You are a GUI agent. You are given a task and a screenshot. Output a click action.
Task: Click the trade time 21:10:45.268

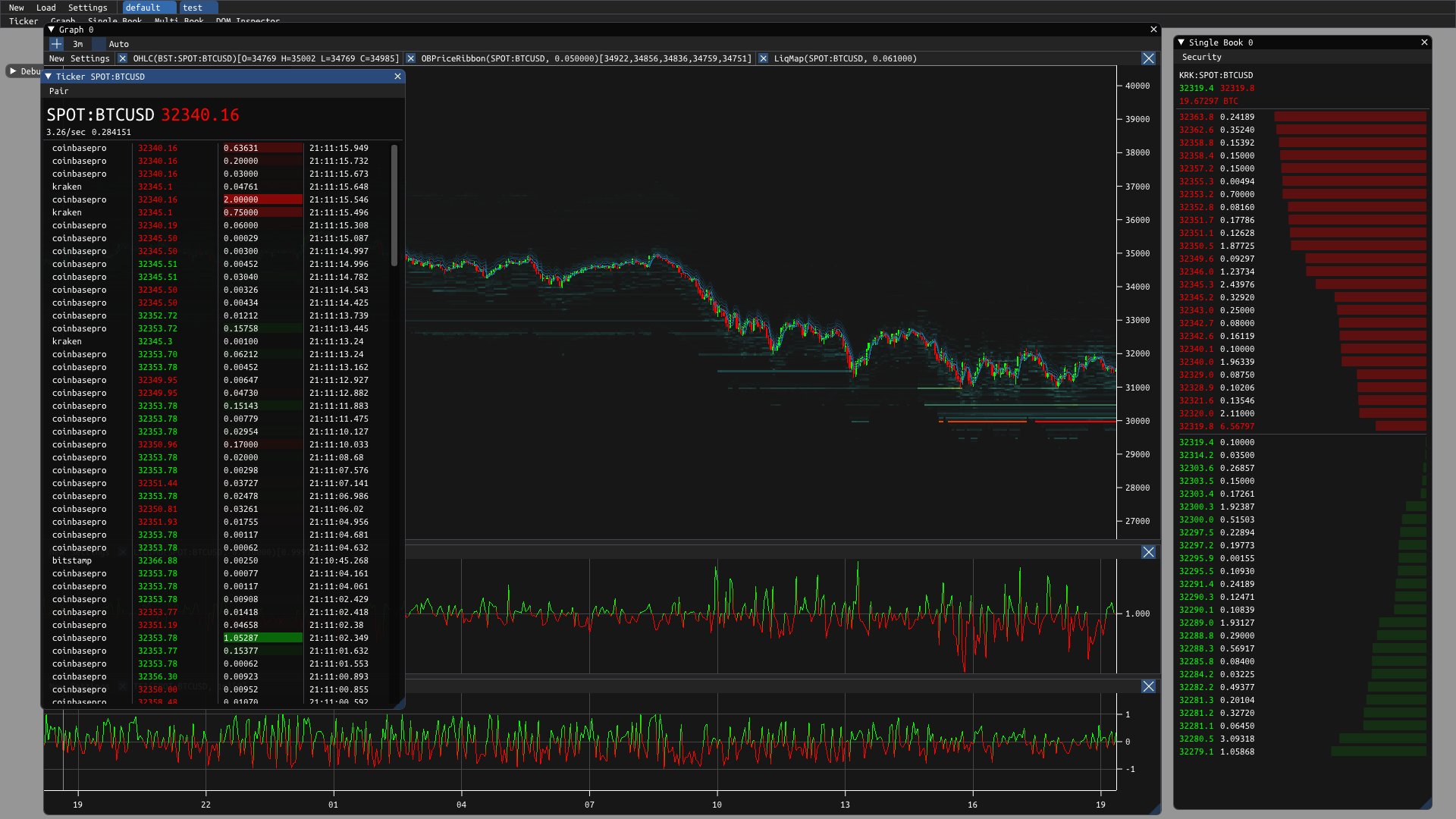click(x=339, y=560)
